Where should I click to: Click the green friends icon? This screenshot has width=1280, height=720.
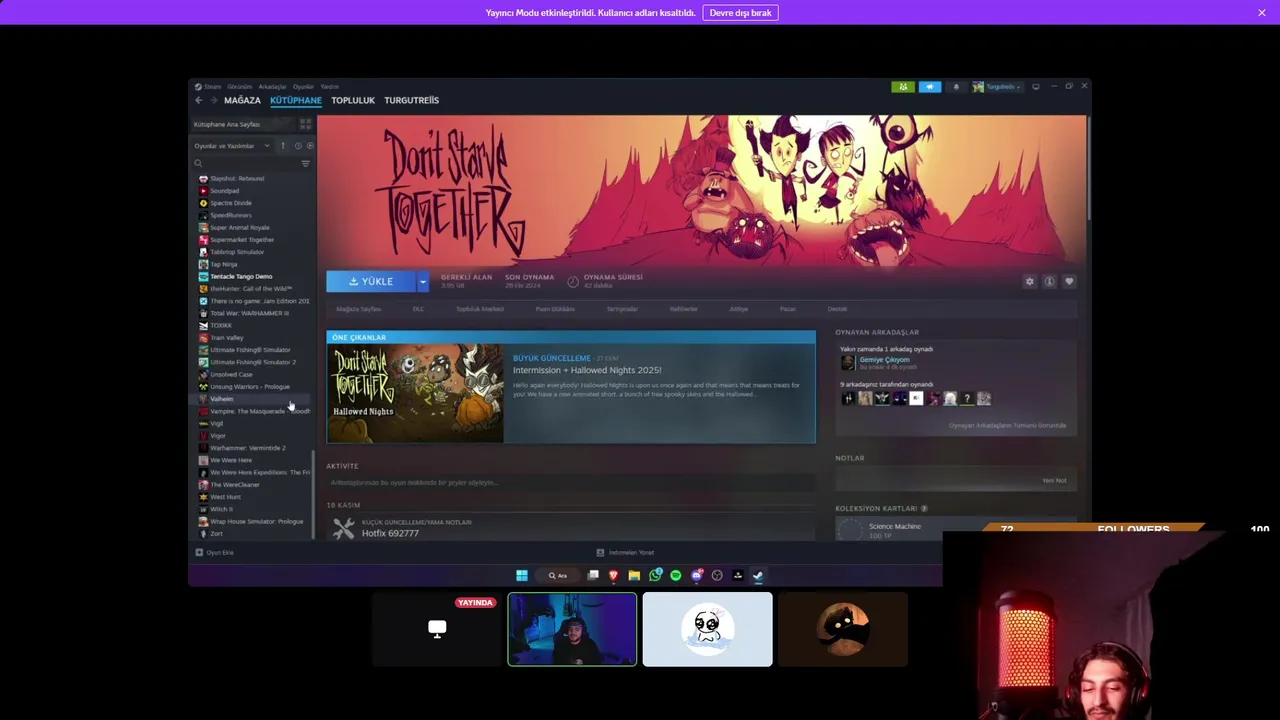click(903, 87)
